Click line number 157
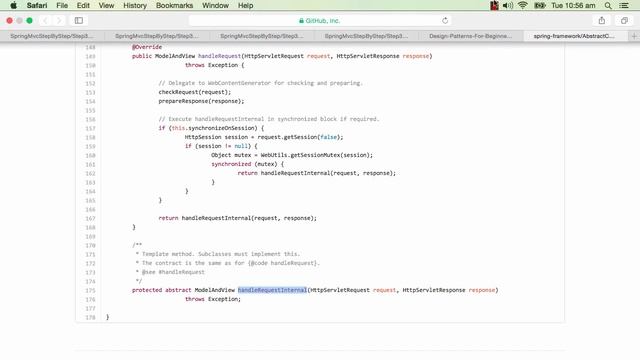This screenshot has height=360, width=640. tap(90, 128)
